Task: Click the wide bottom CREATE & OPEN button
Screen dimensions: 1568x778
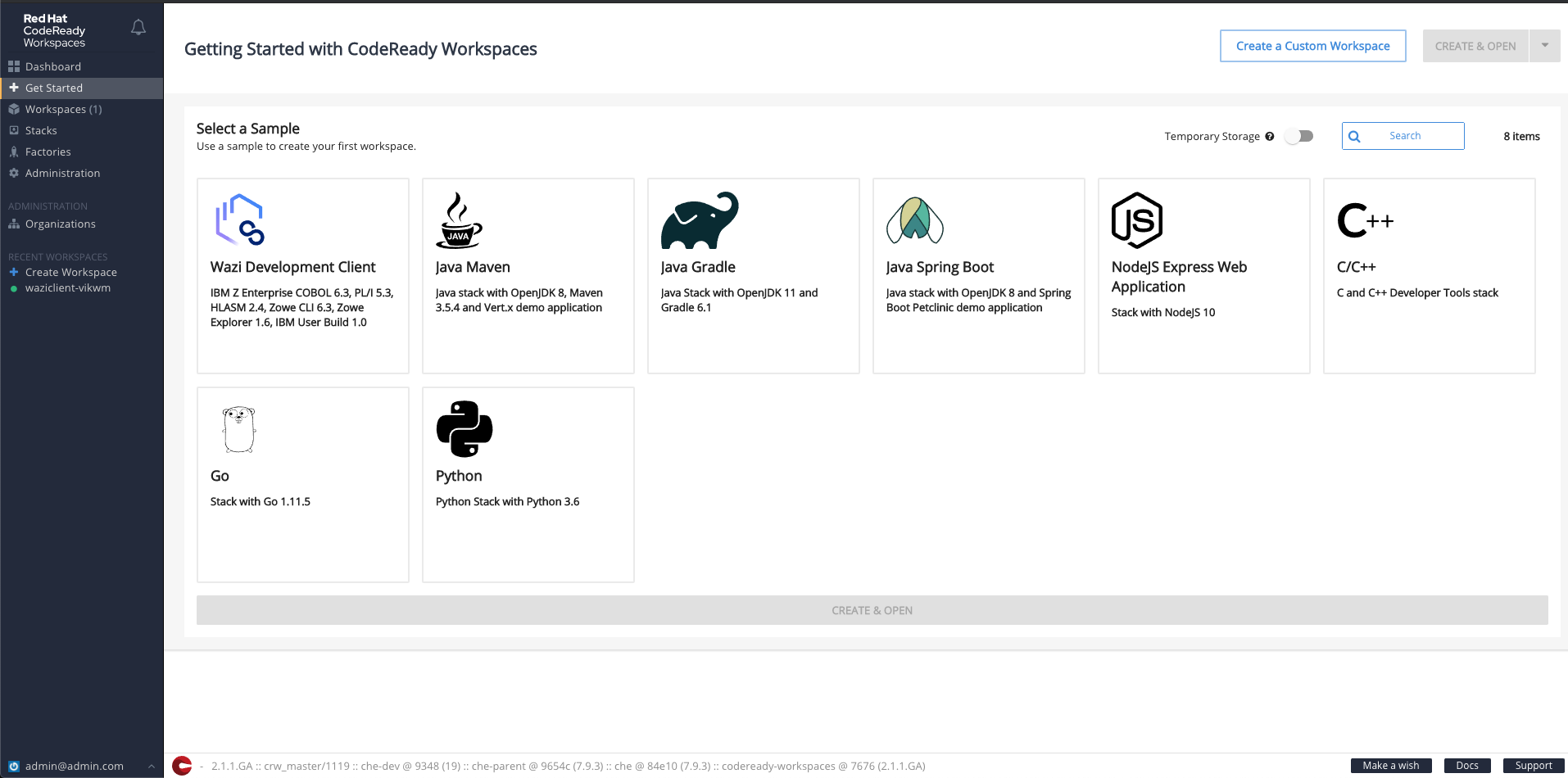Action: coord(872,610)
